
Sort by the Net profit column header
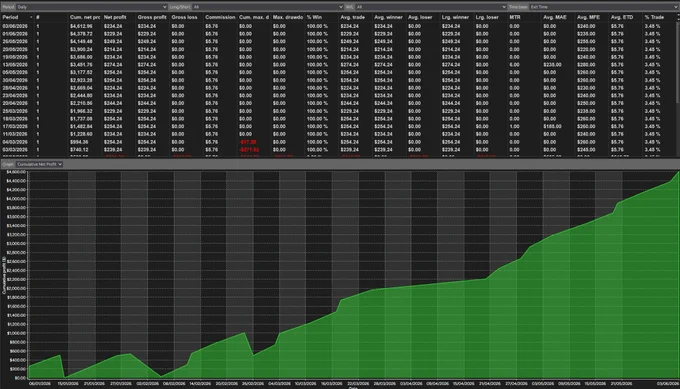coord(118,17)
